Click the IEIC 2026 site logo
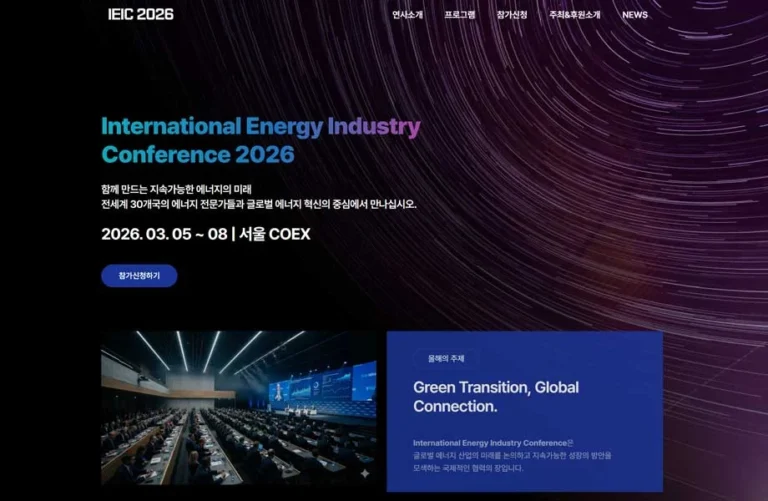This screenshot has width=768, height=501. (141, 14)
